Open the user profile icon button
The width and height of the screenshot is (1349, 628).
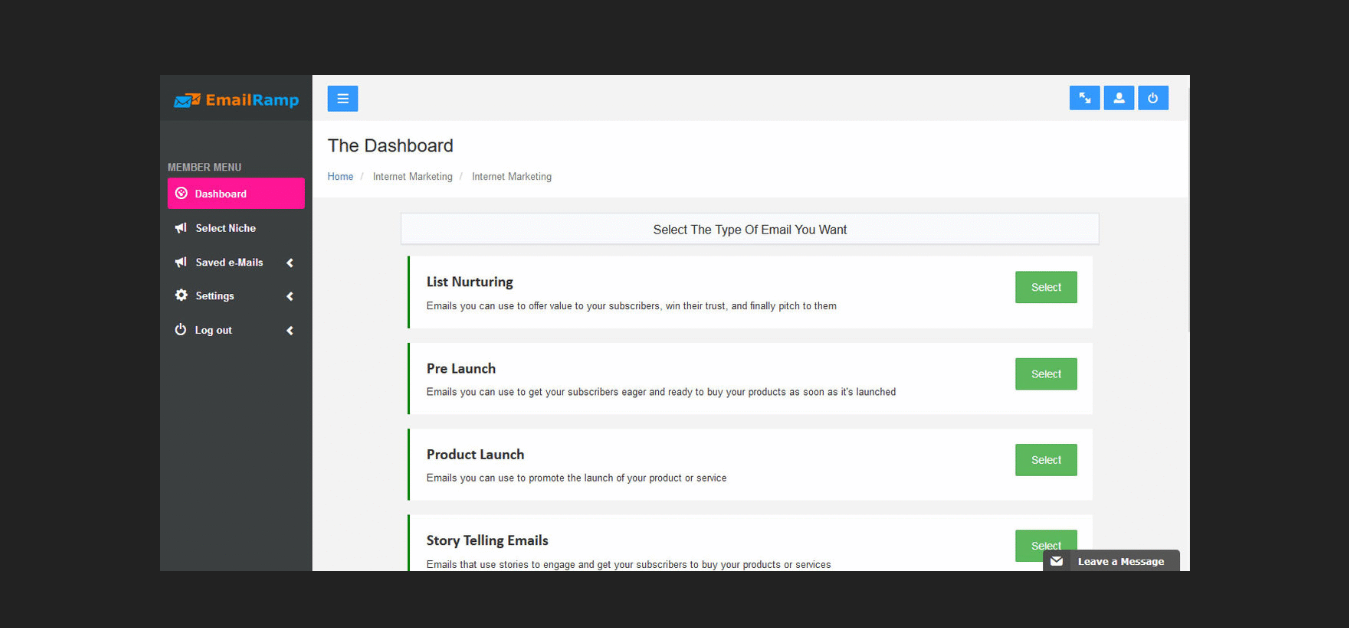pos(1119,98)
